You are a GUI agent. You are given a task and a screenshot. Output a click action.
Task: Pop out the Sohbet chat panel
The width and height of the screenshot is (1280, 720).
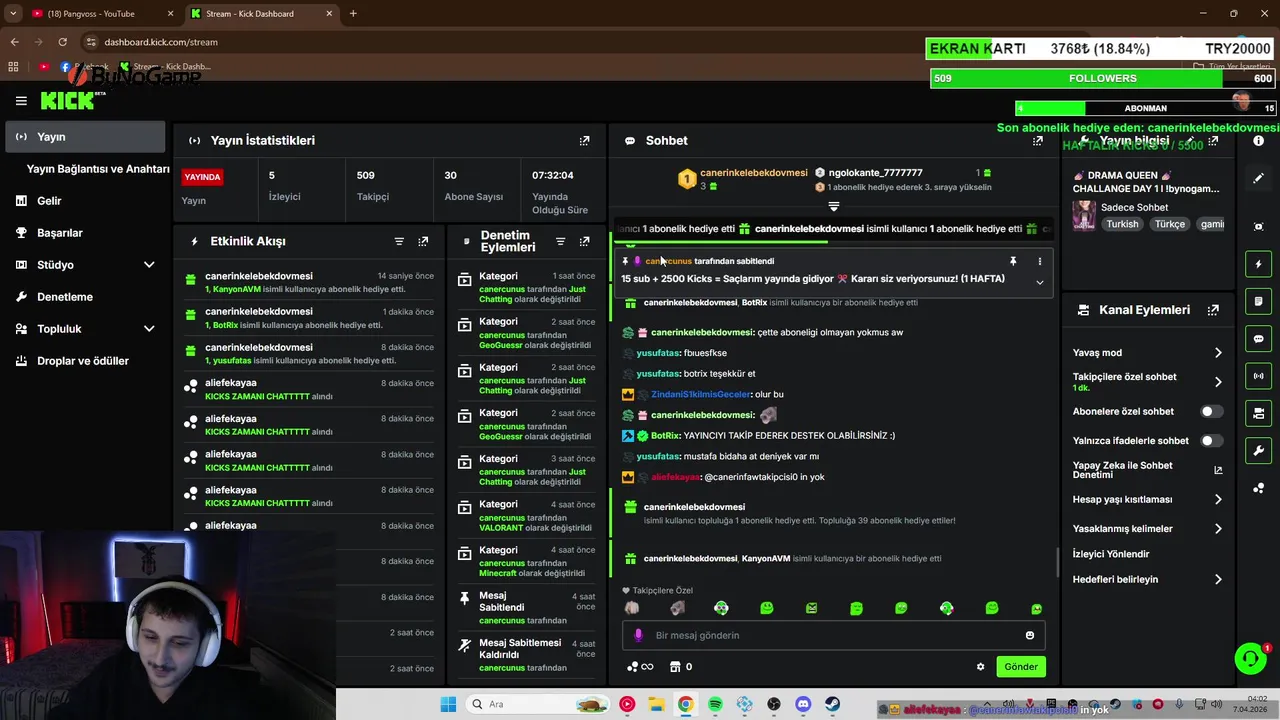(x=1038, y=141)
